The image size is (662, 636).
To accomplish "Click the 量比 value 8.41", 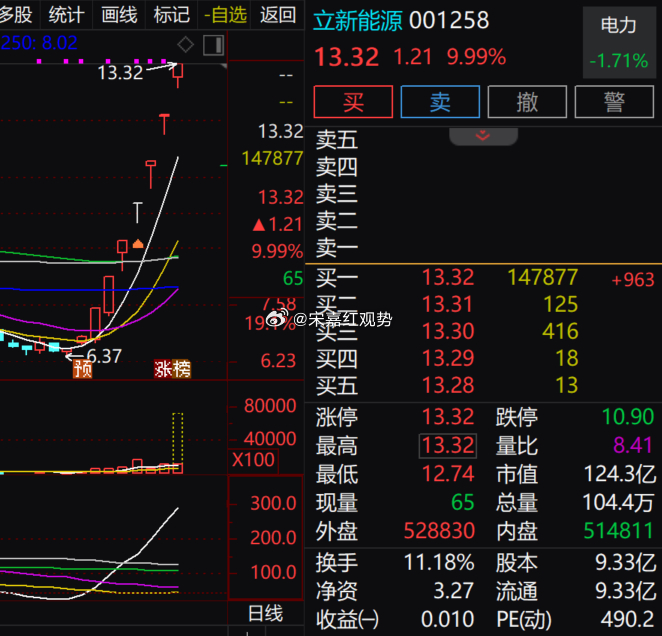I will (x=633, y=445).
